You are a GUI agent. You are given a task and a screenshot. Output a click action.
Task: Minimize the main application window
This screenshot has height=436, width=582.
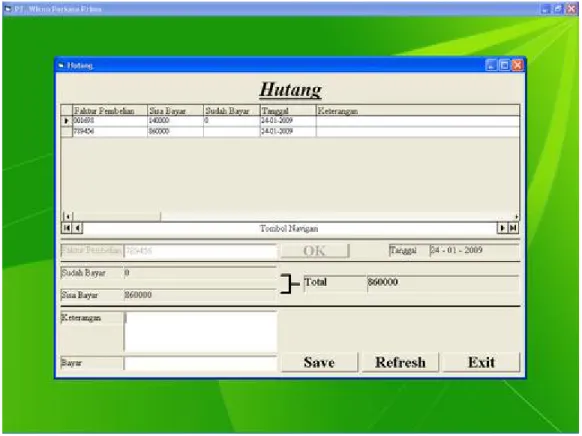click(x=546, y=9)
